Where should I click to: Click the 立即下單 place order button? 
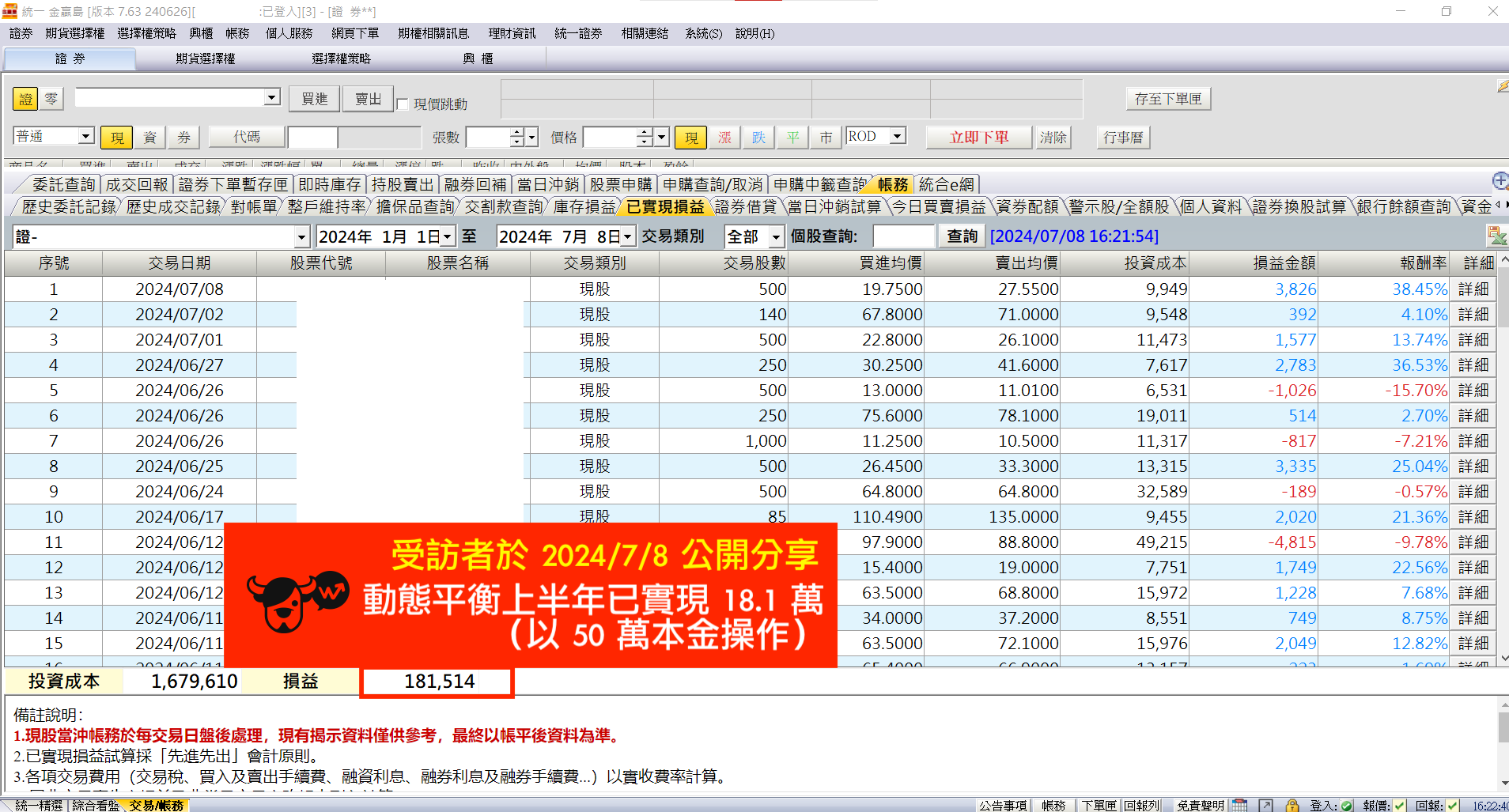point(979,138)
